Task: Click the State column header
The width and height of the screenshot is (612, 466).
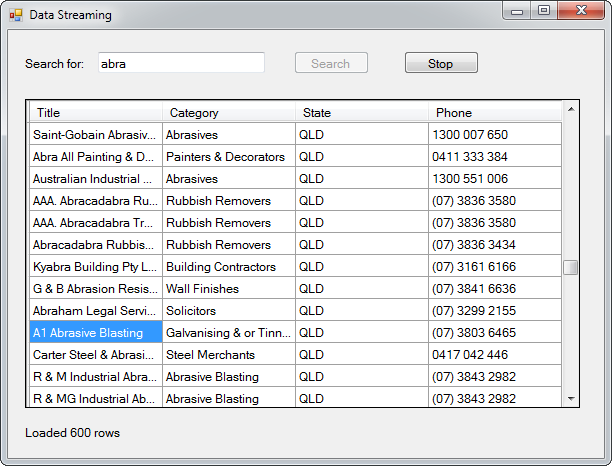Action: click(x=362, y=113)
